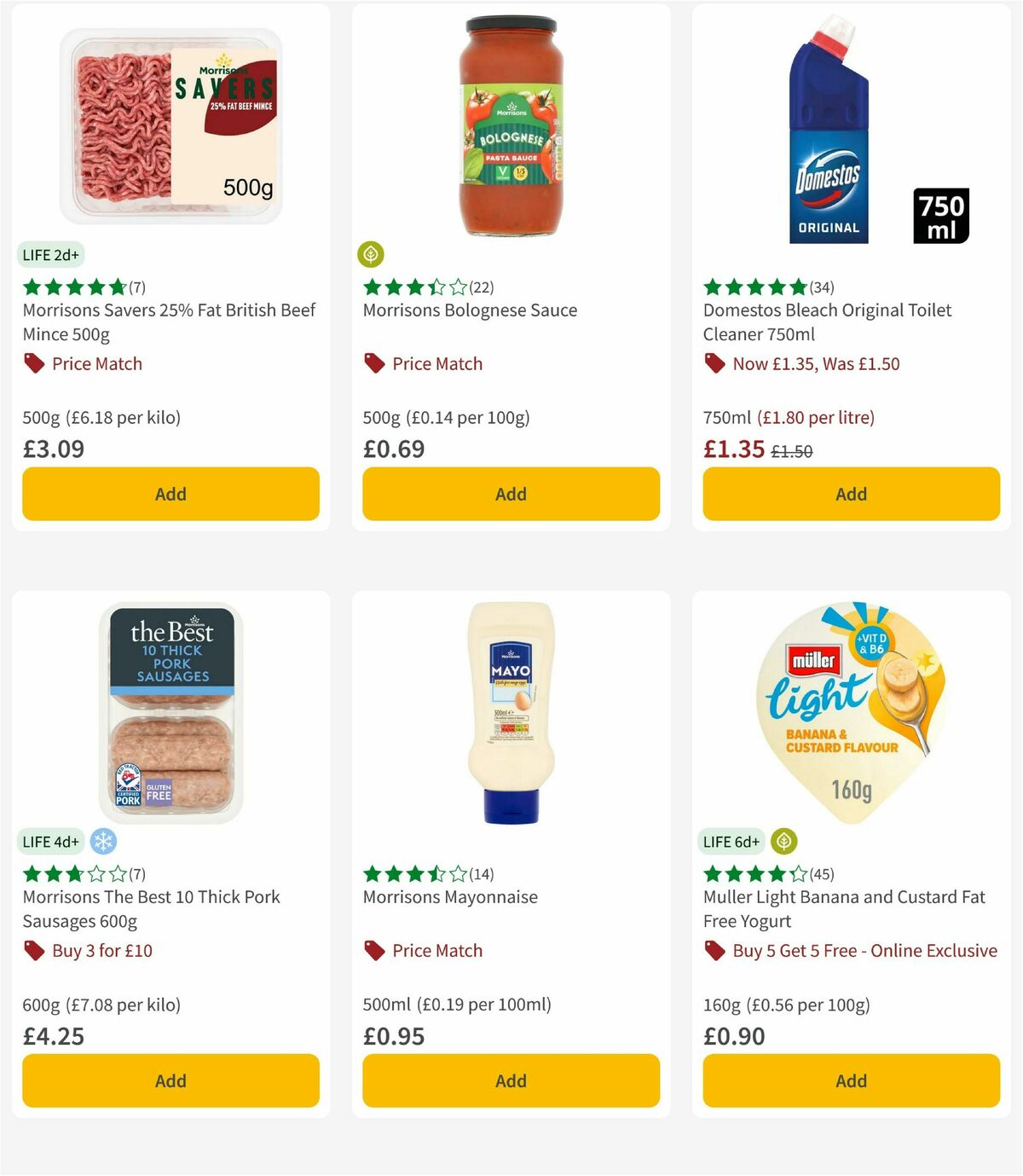Click the Now £1.35, Was £1.50 offer label
The height and width of the screenshot is (1176, 1023).
[x=813, y=363]
